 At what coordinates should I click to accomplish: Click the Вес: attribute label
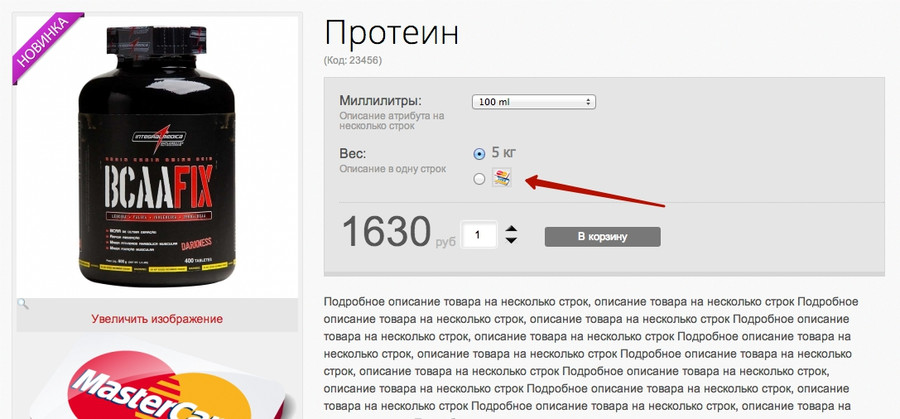(352, 154)
